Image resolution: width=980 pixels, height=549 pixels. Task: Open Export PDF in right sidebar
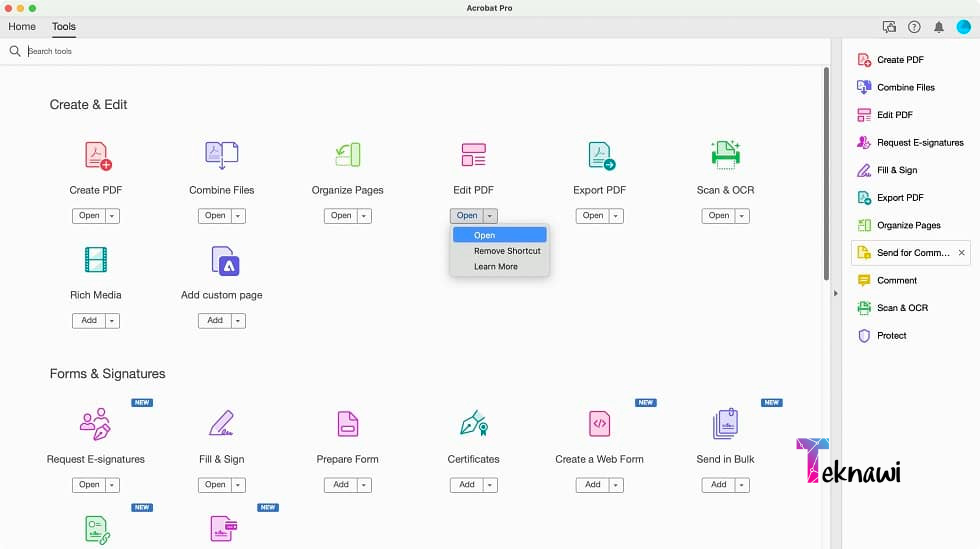pyautogui.click(x=891, y=198)
